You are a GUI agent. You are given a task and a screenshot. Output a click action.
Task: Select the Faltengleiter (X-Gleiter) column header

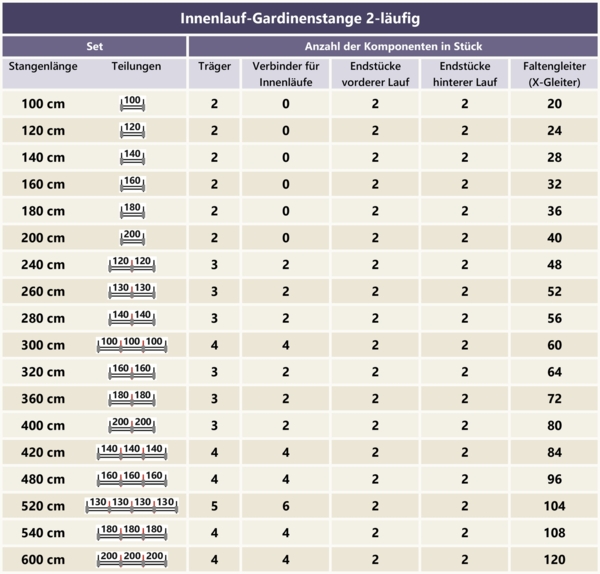[554, 74]
